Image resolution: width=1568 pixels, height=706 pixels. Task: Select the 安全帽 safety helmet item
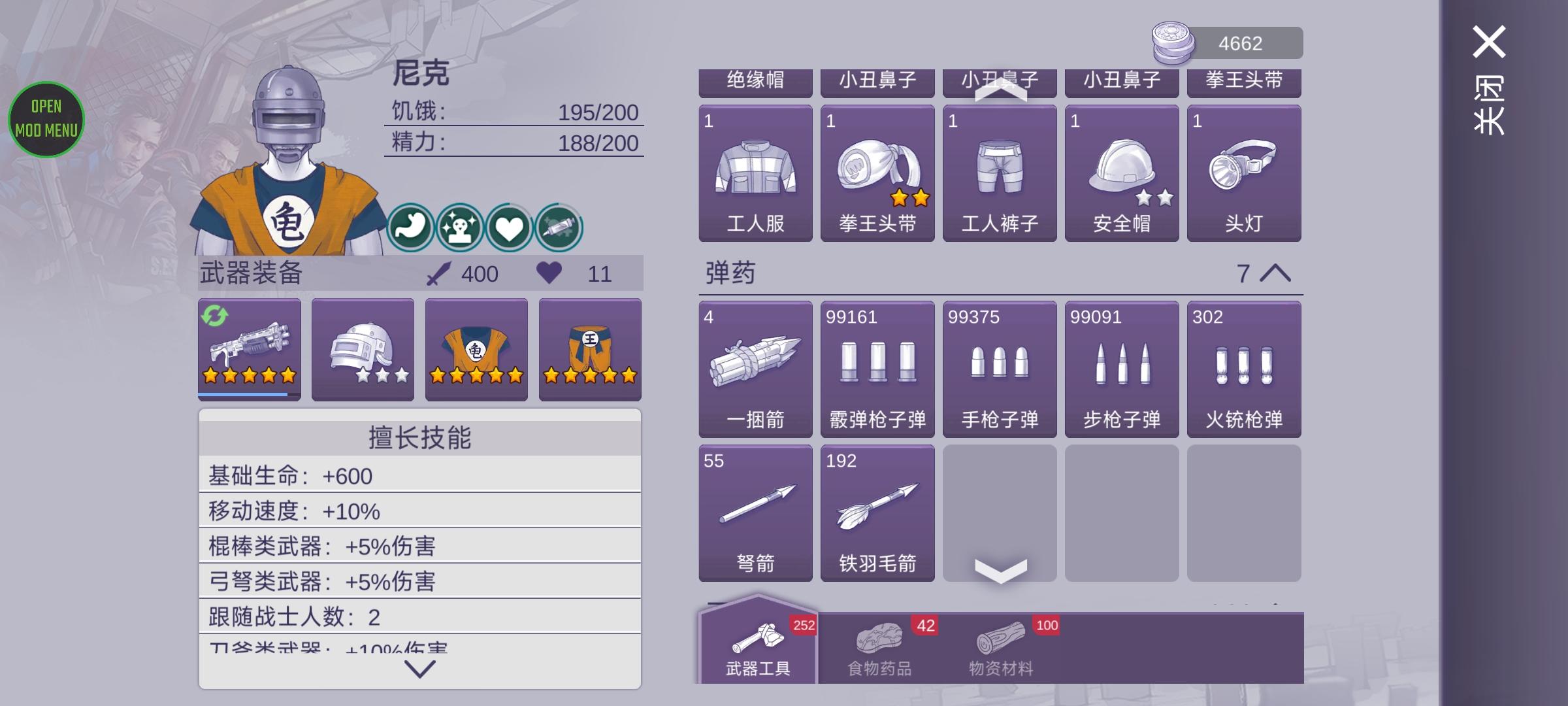point(1122,173)
